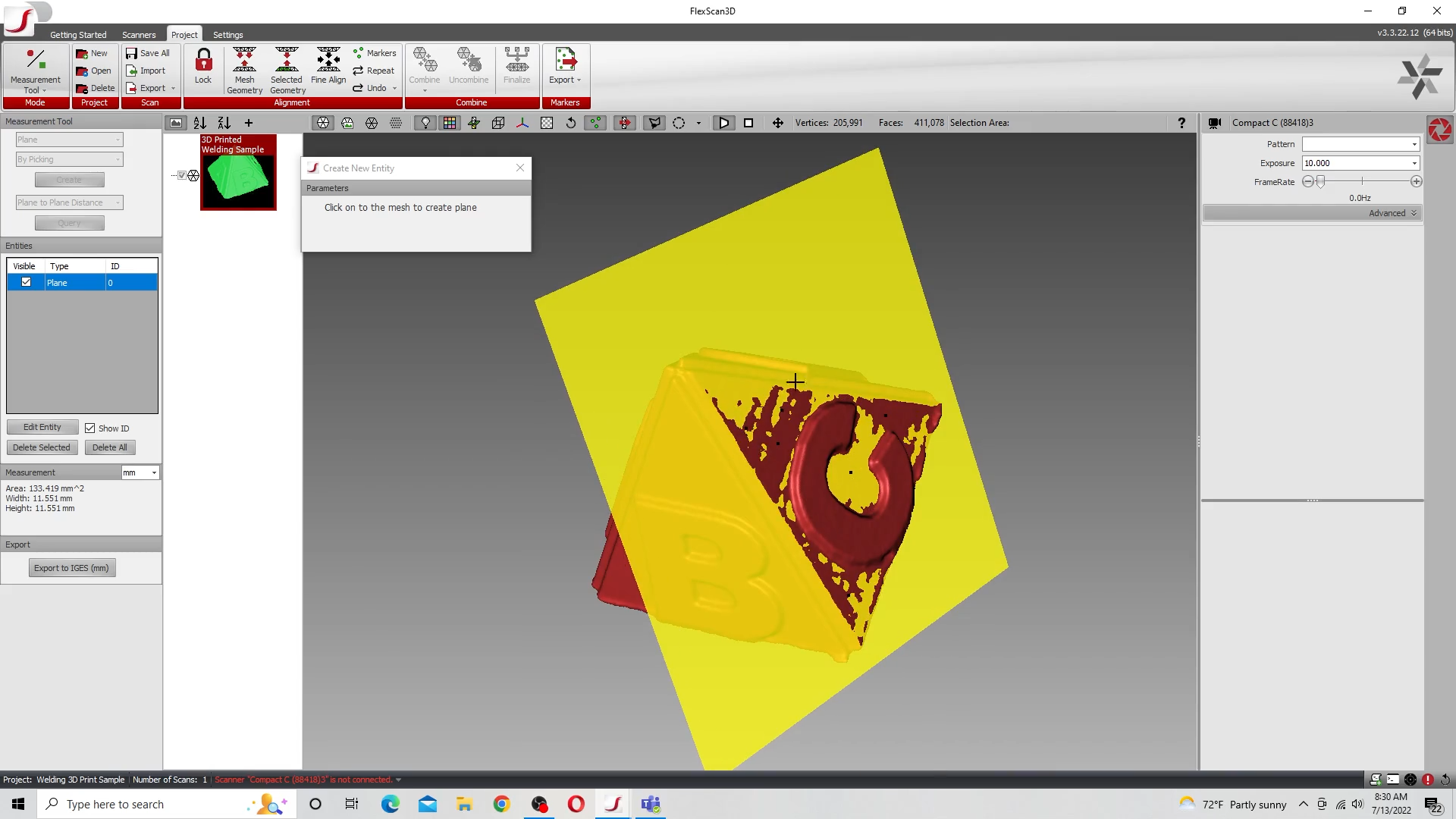Switch to Scanners tab
Viewport: 1456px width, 819px height.
(139, 35)
